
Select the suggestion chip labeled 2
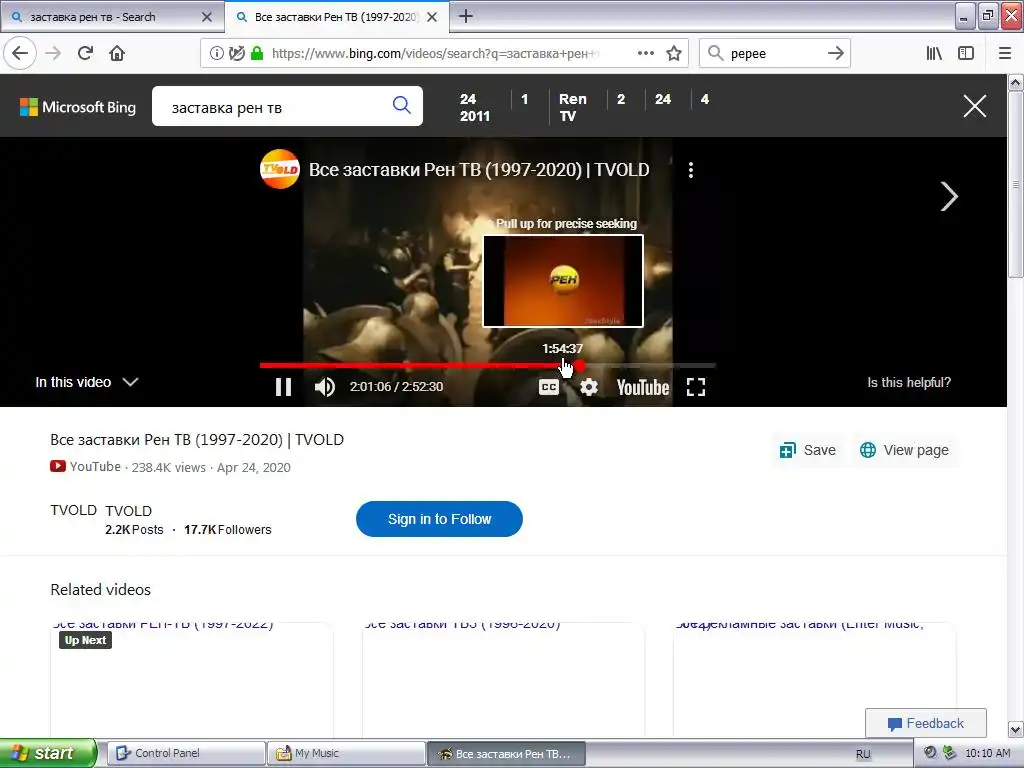620,99
